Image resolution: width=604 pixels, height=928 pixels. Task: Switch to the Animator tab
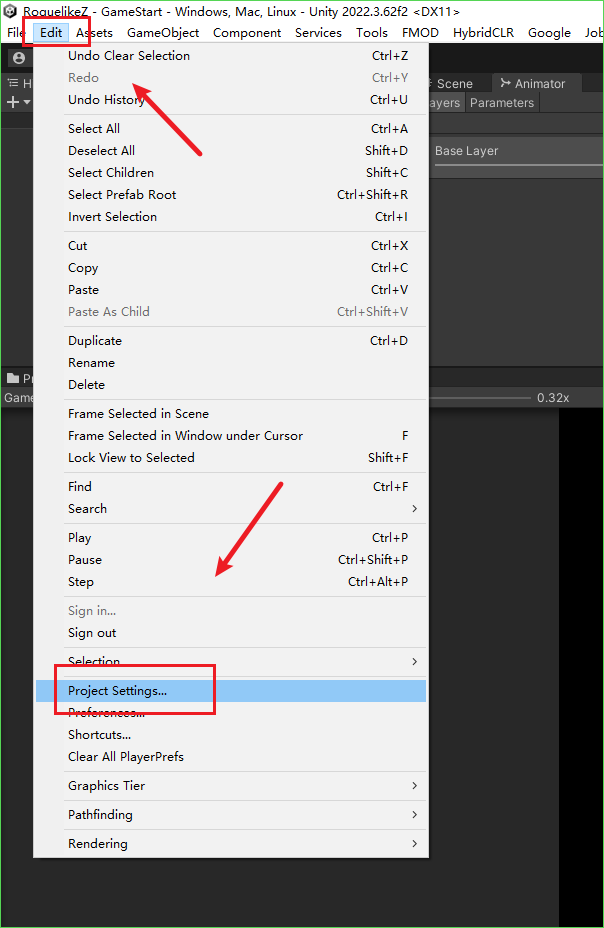532,84
